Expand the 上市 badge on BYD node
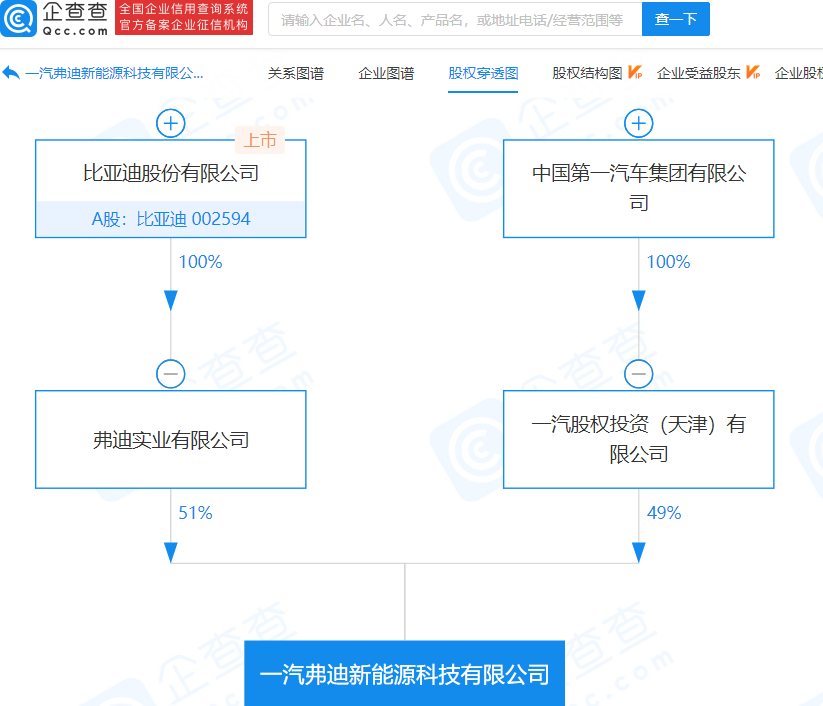Viewport: 823px width, 706px height. [x=260, y=140]
